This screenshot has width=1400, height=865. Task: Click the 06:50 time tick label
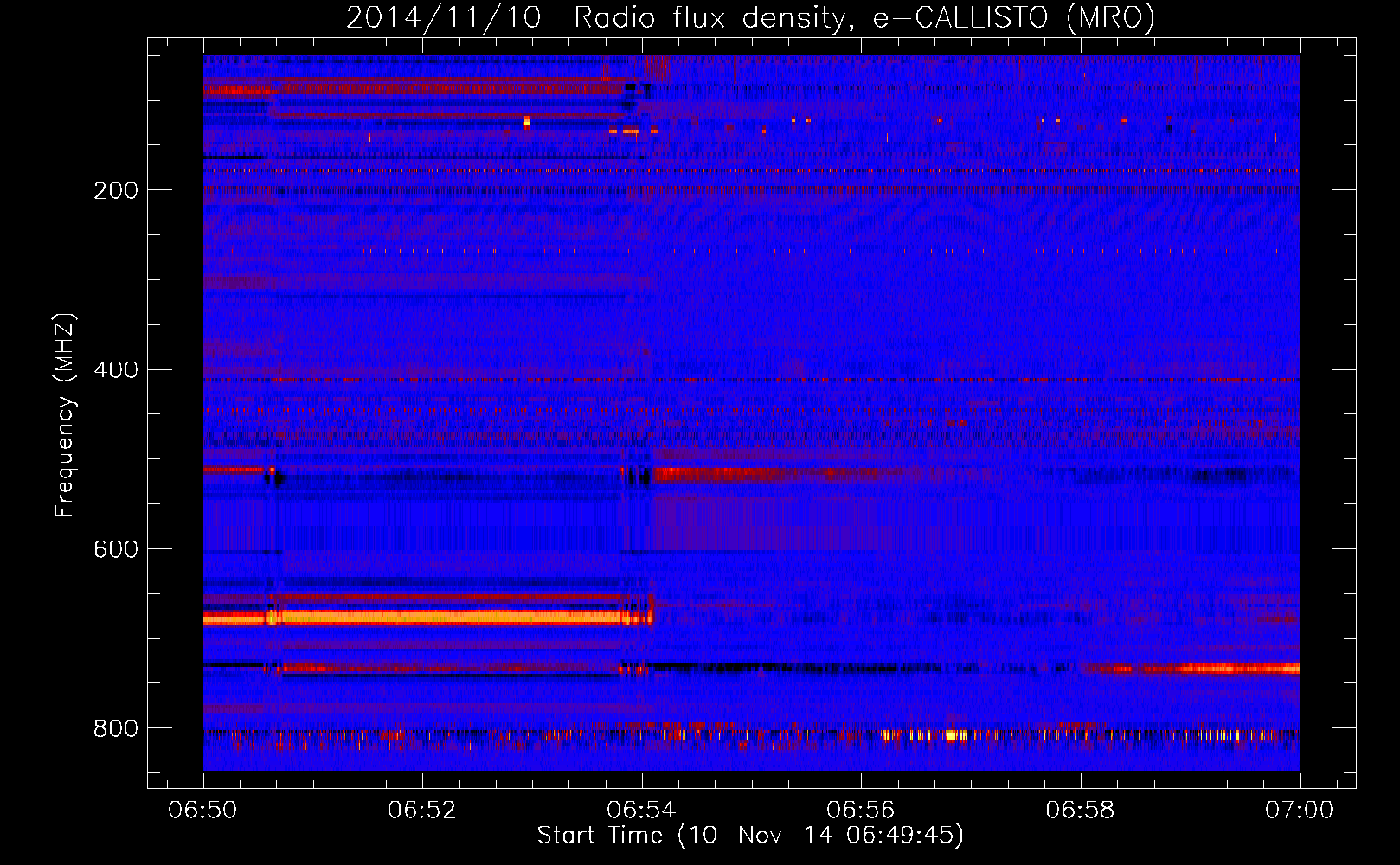[202, 811]
